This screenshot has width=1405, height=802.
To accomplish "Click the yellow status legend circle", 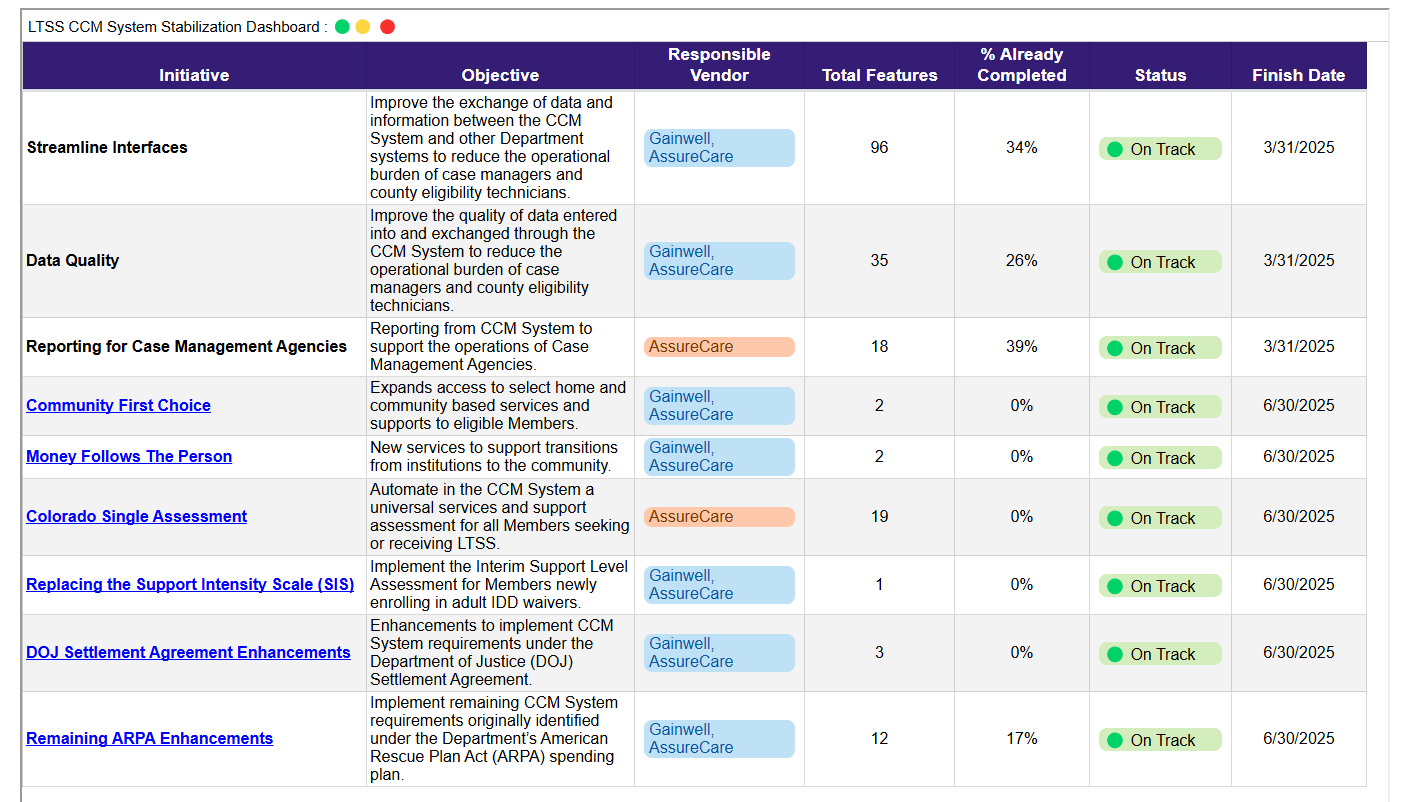I will [364, 26].
